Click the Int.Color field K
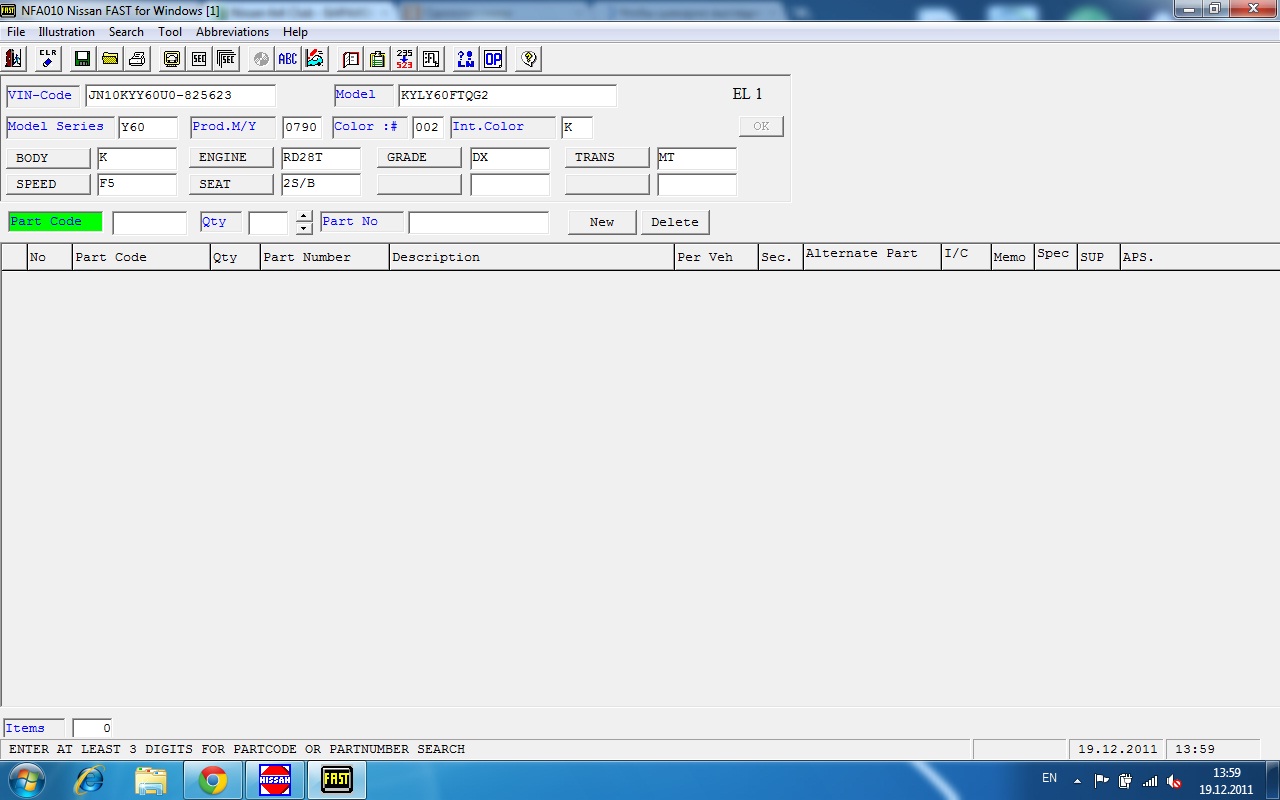This screenshot has width=1280, height=800. tap(577, 128)
